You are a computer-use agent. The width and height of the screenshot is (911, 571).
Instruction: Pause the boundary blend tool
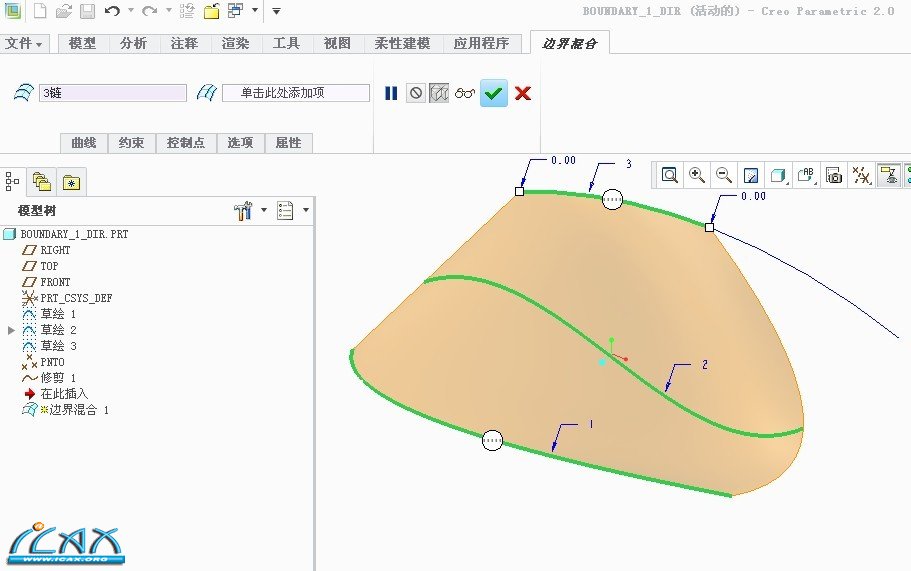click(391, 93)
